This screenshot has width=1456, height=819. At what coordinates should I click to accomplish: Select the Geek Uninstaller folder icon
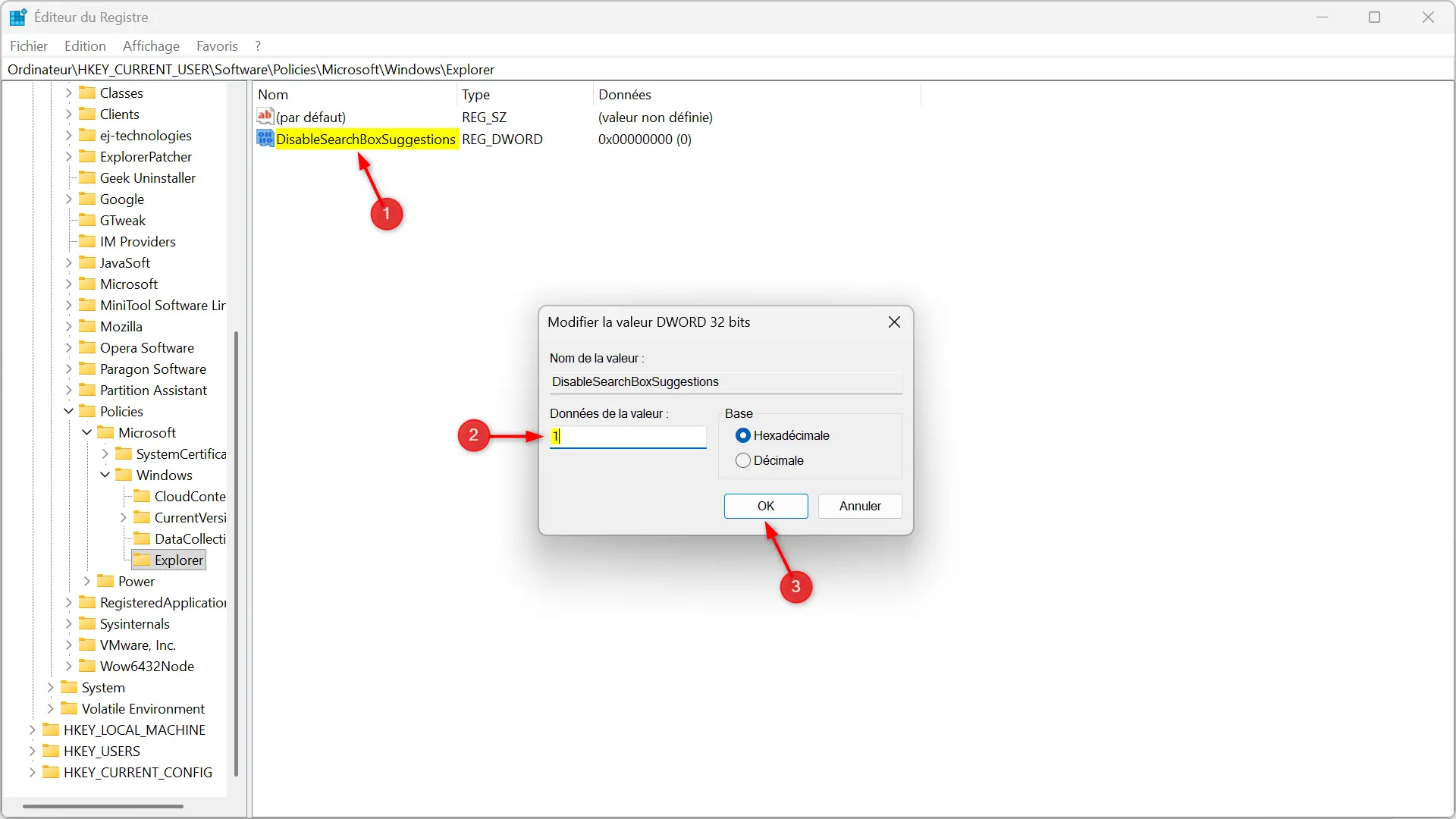click(87, 177)
